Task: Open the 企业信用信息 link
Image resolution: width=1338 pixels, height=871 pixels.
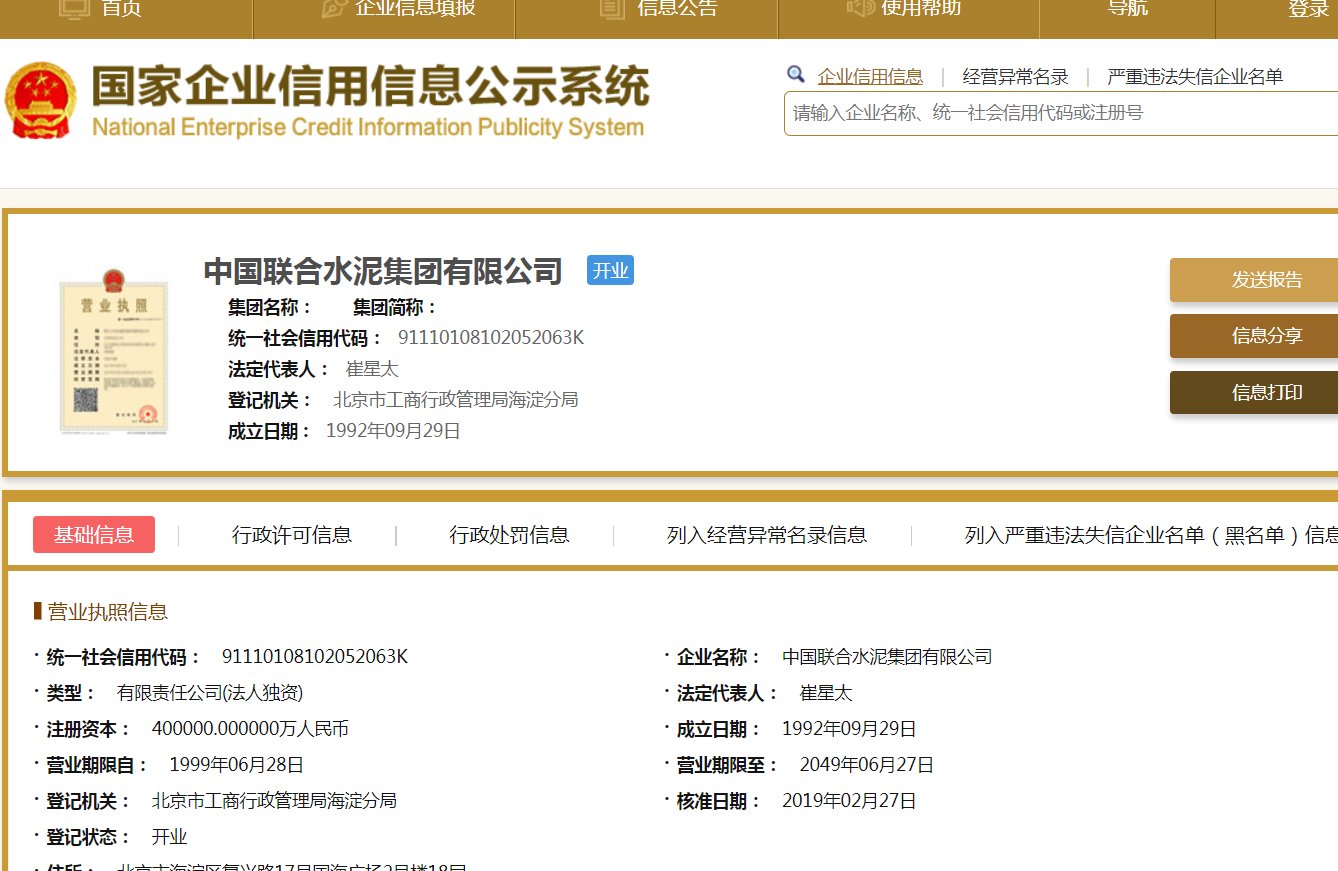Action: [x=868, y=75]
